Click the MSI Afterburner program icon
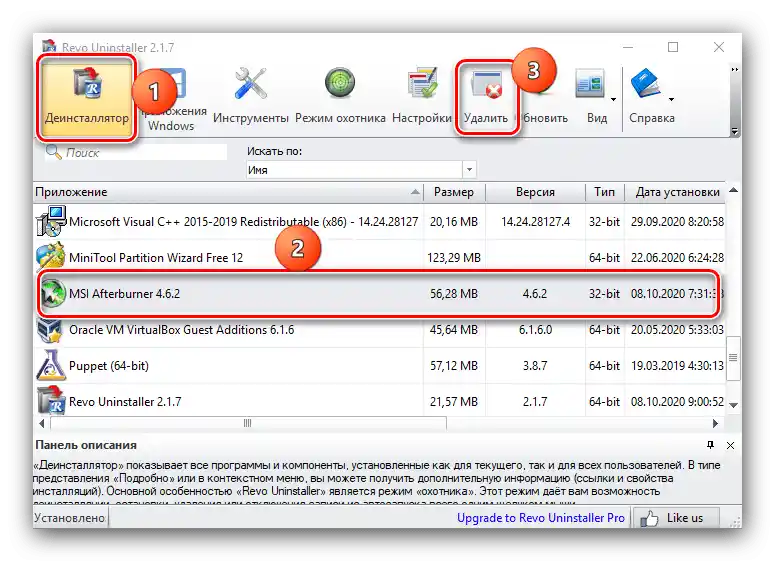The height and width of the screenshot is (562, 775). [52, 293]
